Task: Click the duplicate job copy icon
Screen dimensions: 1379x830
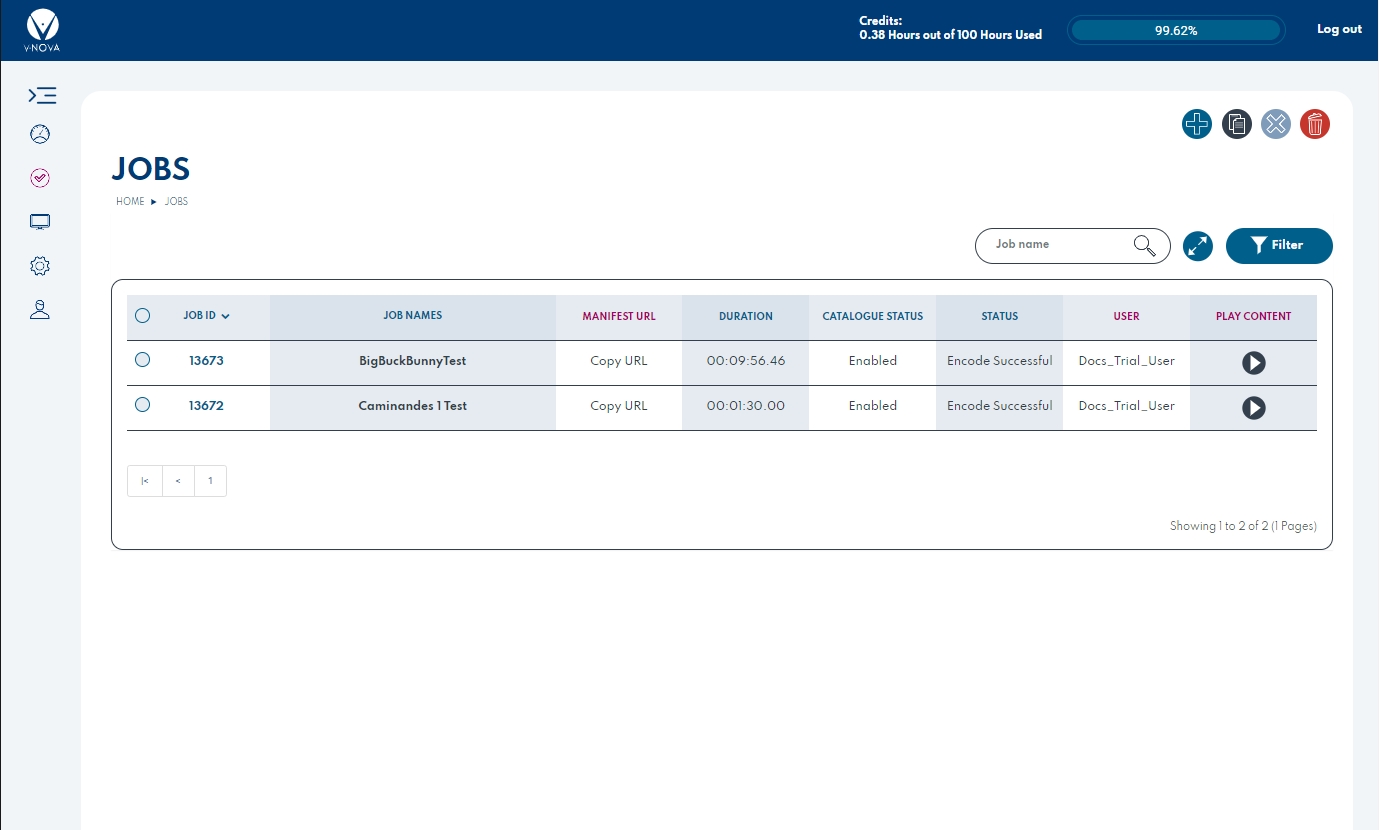Action: 1236,124
